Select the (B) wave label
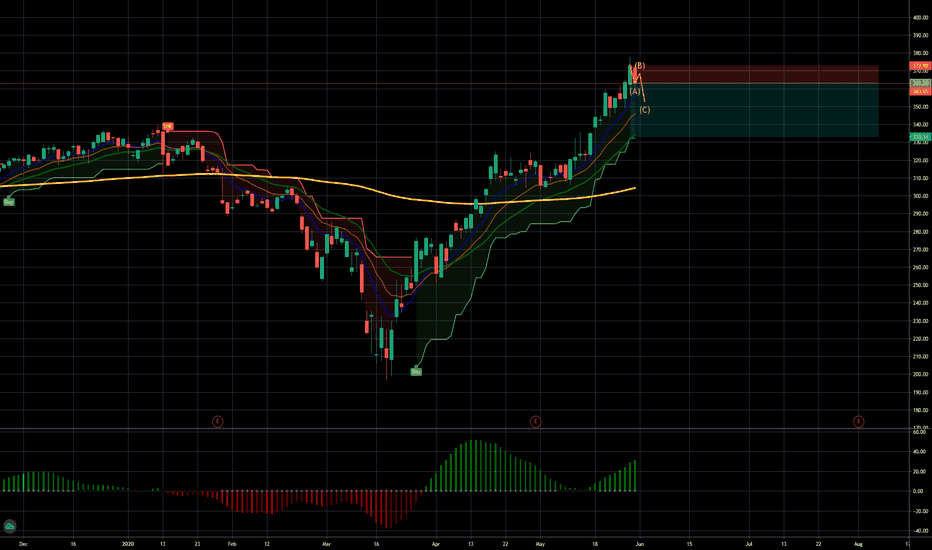 tap(640, 66)
